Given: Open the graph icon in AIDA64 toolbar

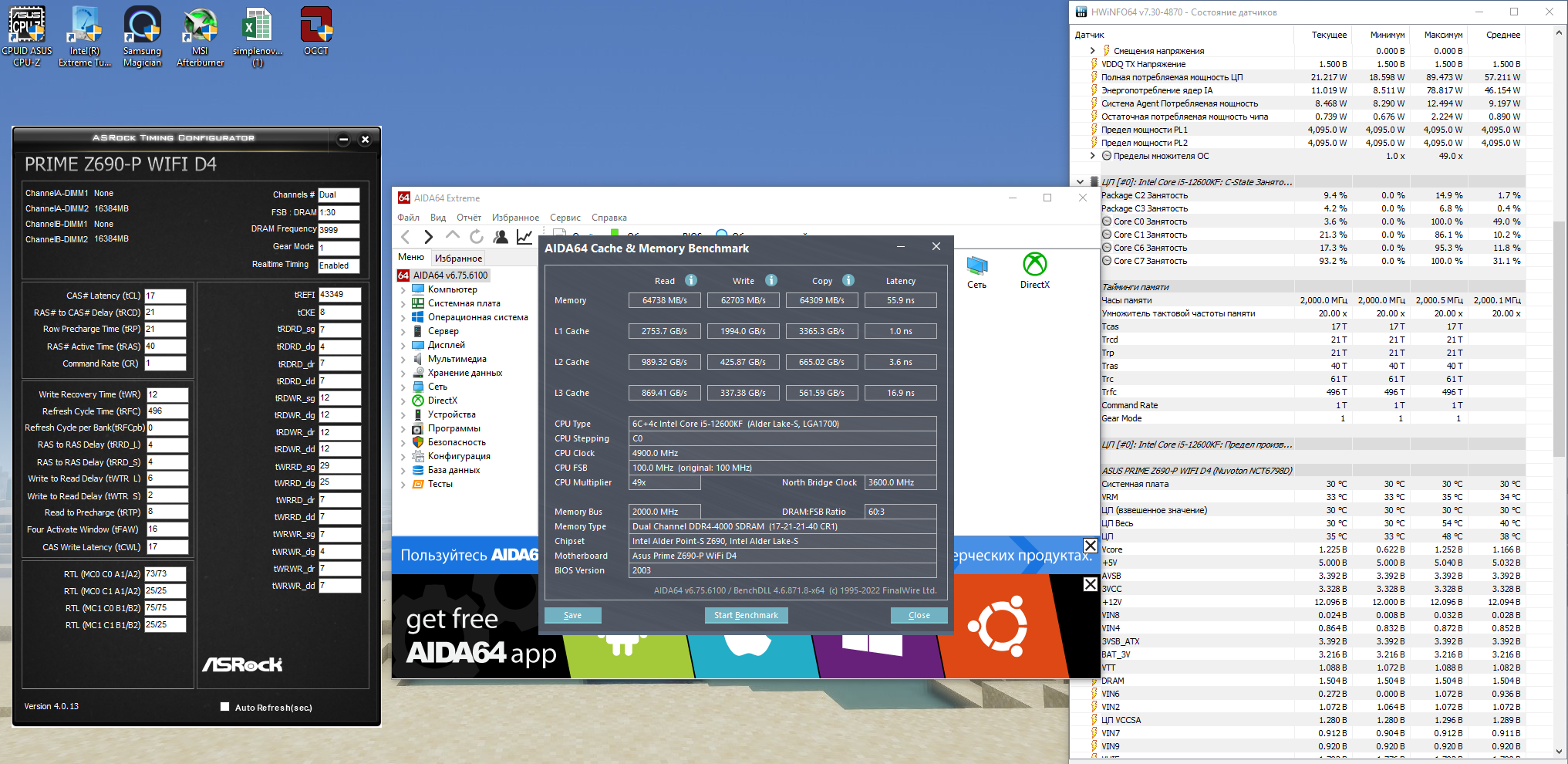Looking at the screenshot, I should [x=524, y=237].
